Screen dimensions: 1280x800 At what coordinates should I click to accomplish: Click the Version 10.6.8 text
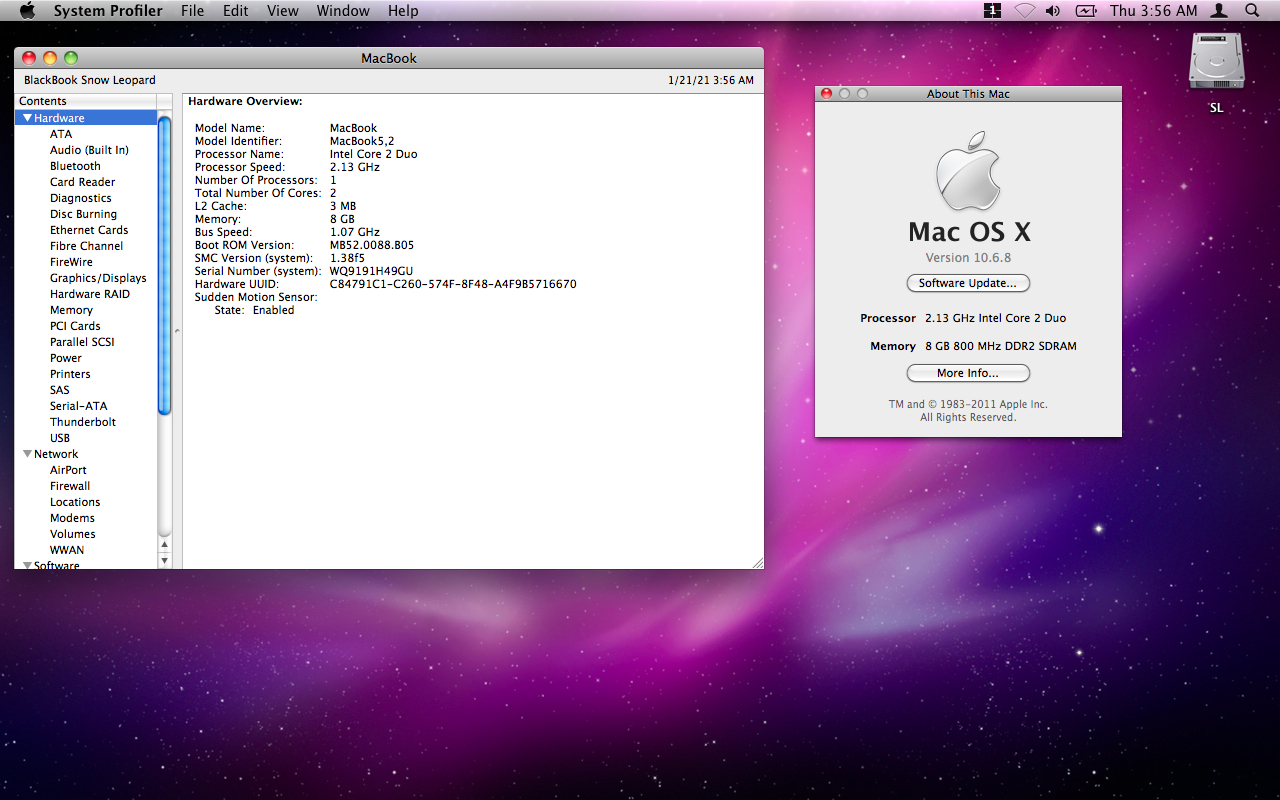(x=968, y=257)
